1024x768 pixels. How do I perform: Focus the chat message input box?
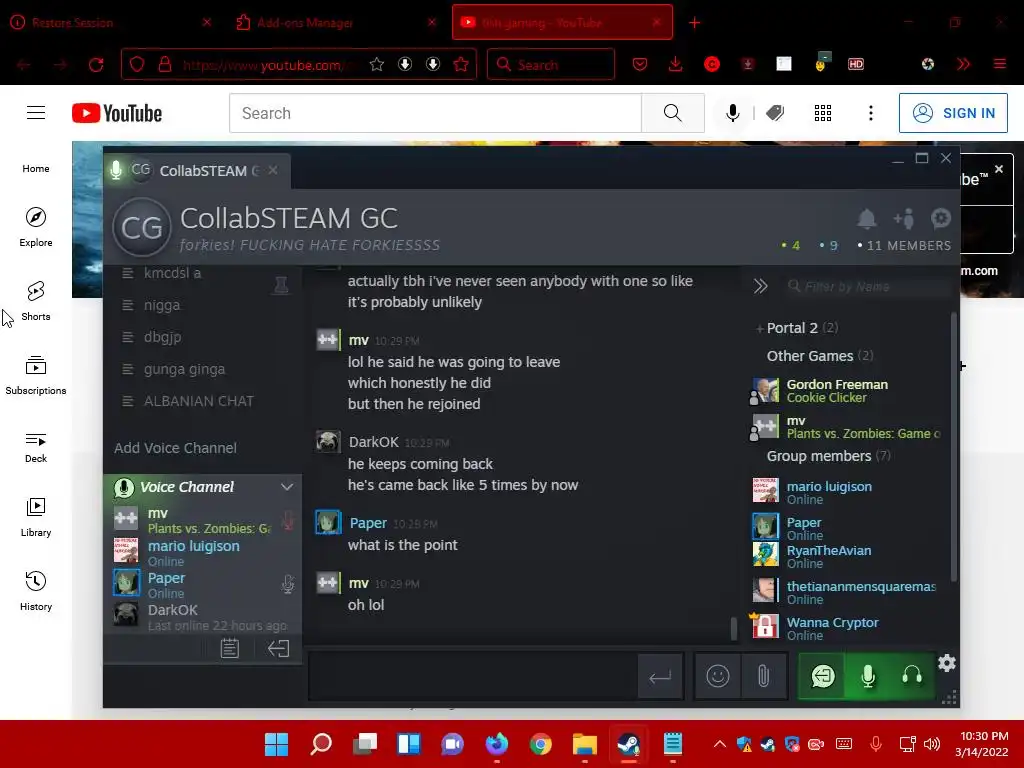coord(473,677)
